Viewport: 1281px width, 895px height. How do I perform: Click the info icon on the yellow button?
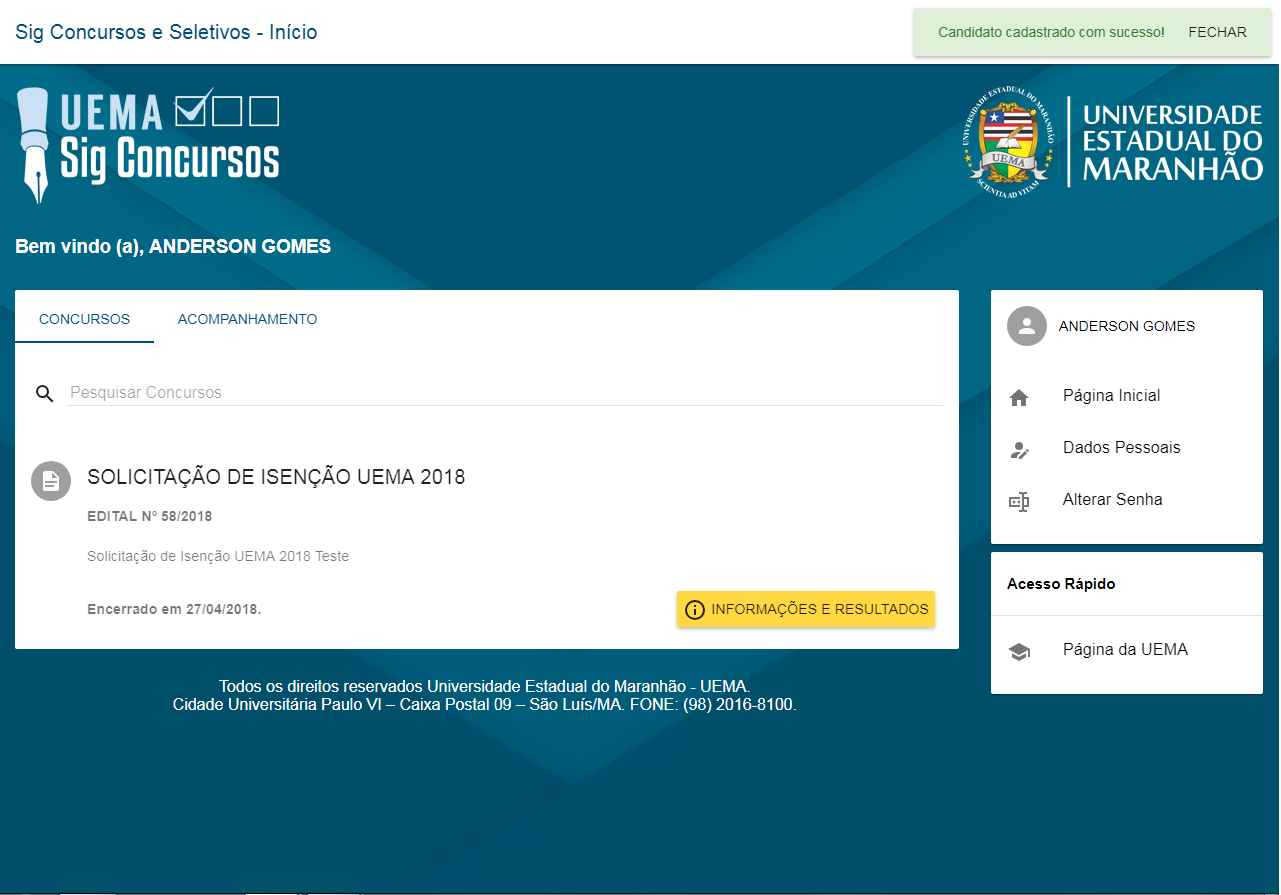(695, 610)
